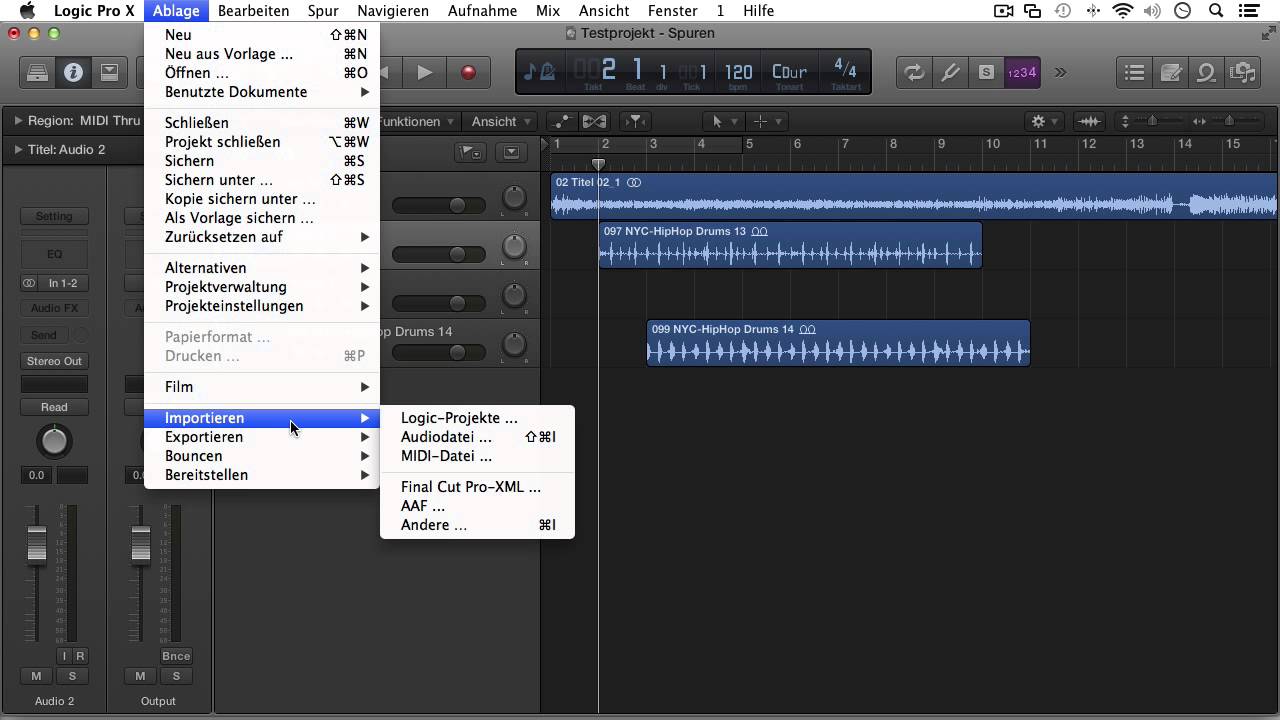The image size is (1280, 720).
Task: Expand the Region: MIDI Thru disclosure triangle
Action: tap(17, 120)
